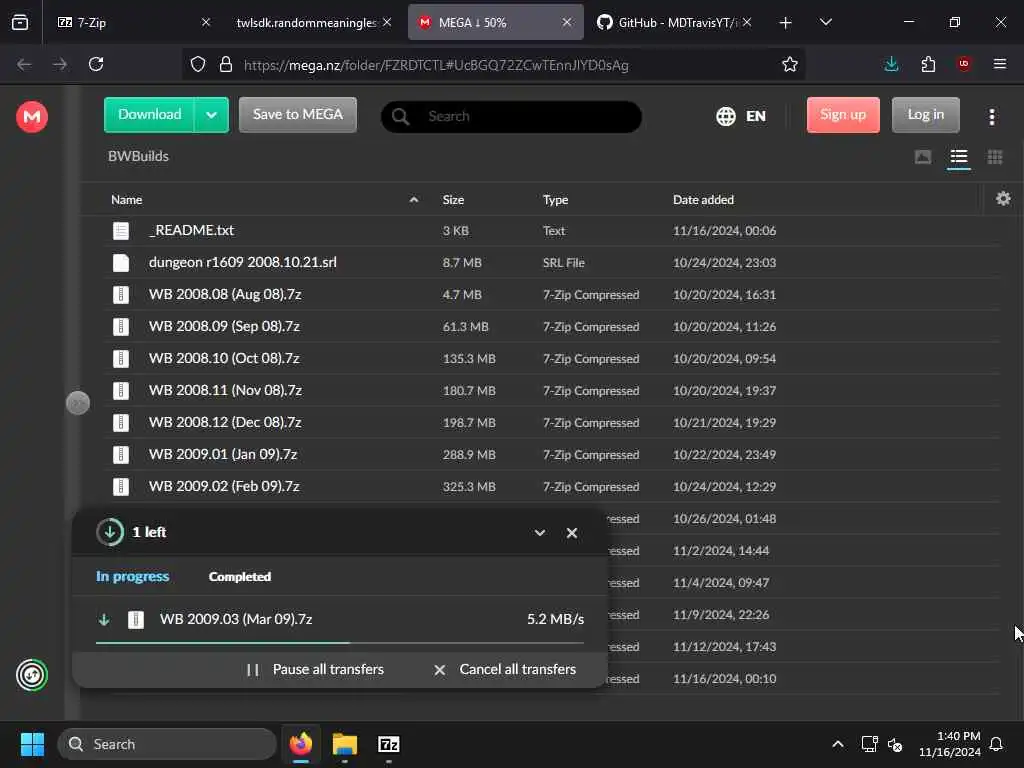Click the _README.txt text file icon
The width and height of the screenshot is (1024, 768).
click(121, 231)
